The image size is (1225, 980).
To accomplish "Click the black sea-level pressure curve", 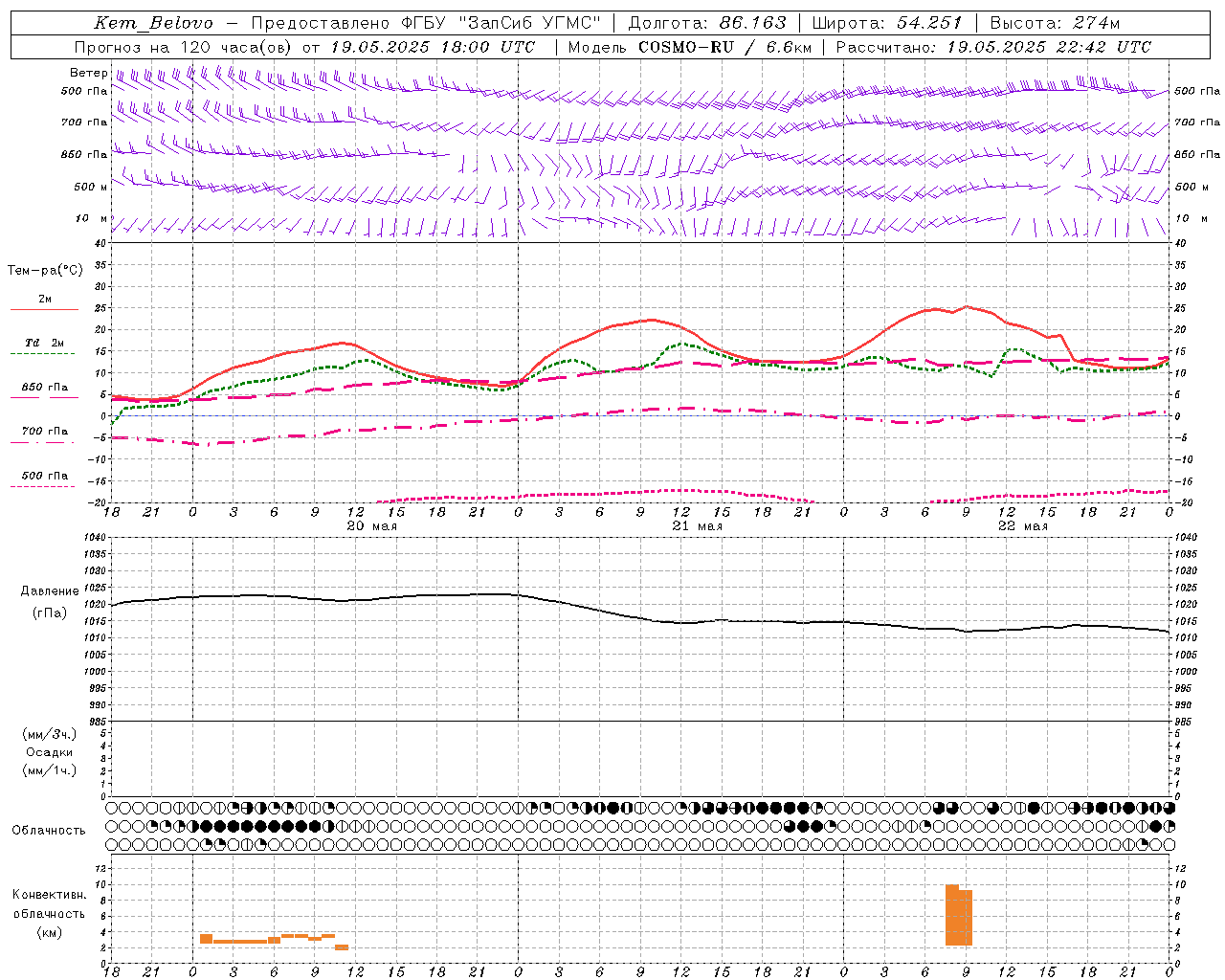I will (x=639, y=616).
